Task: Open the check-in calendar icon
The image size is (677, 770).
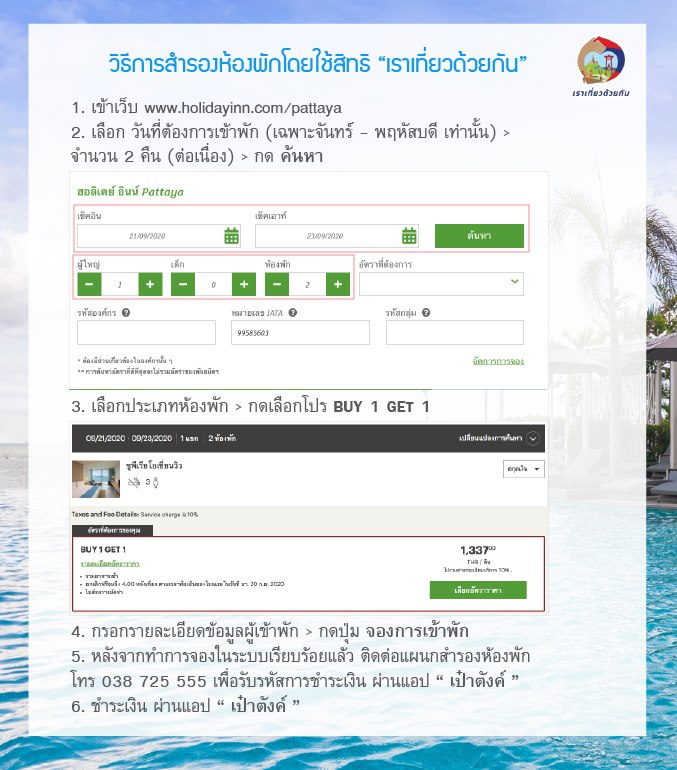Action: click(x=231, y=236)
